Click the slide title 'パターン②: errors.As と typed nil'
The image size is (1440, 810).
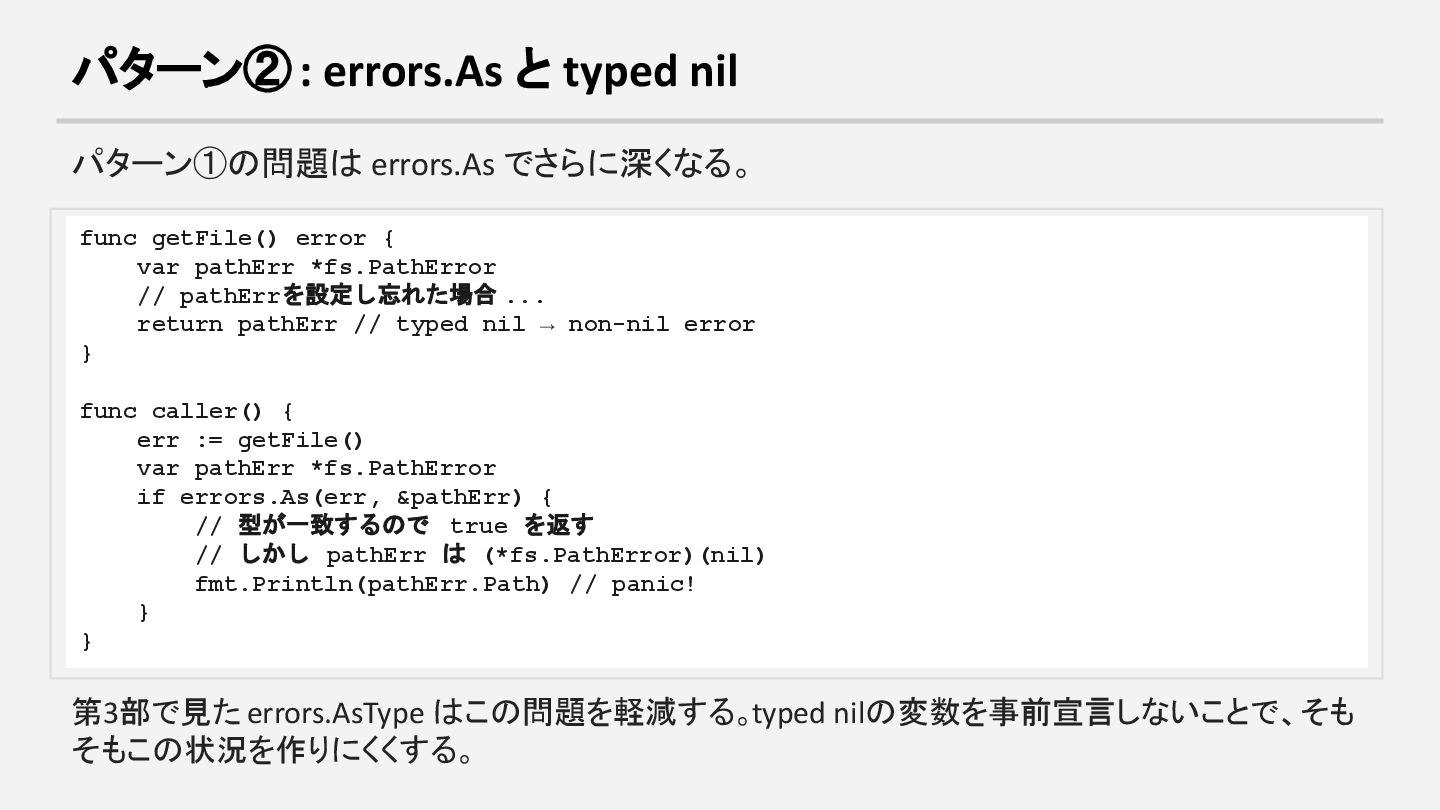point(405,71)
